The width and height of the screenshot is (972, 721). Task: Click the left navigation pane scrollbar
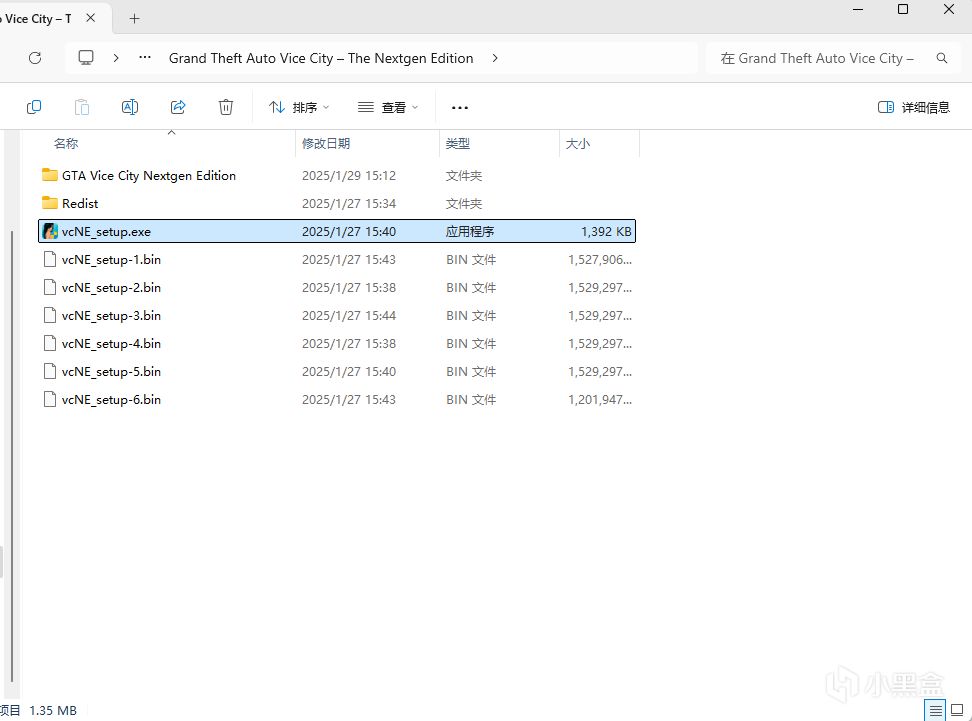pyautogui.click(x=11, y=456)
